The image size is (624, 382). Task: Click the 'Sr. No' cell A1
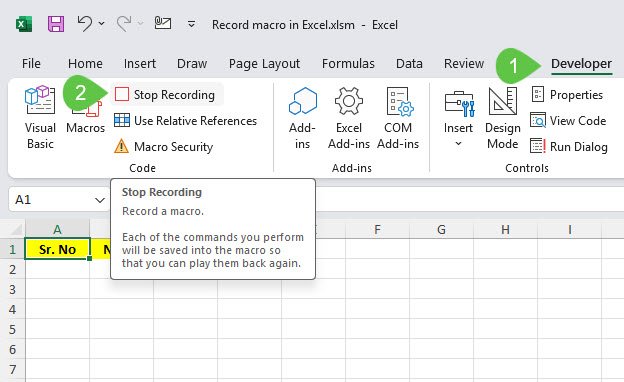coord(57,249)
